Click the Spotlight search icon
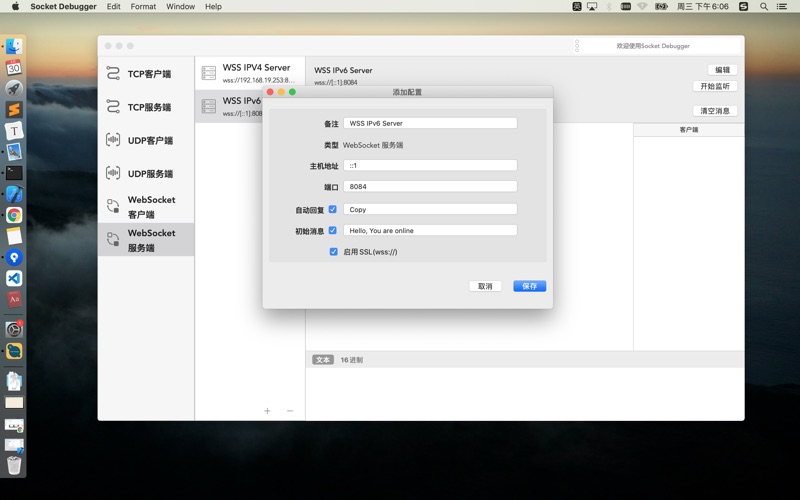 tap(764, 7)
